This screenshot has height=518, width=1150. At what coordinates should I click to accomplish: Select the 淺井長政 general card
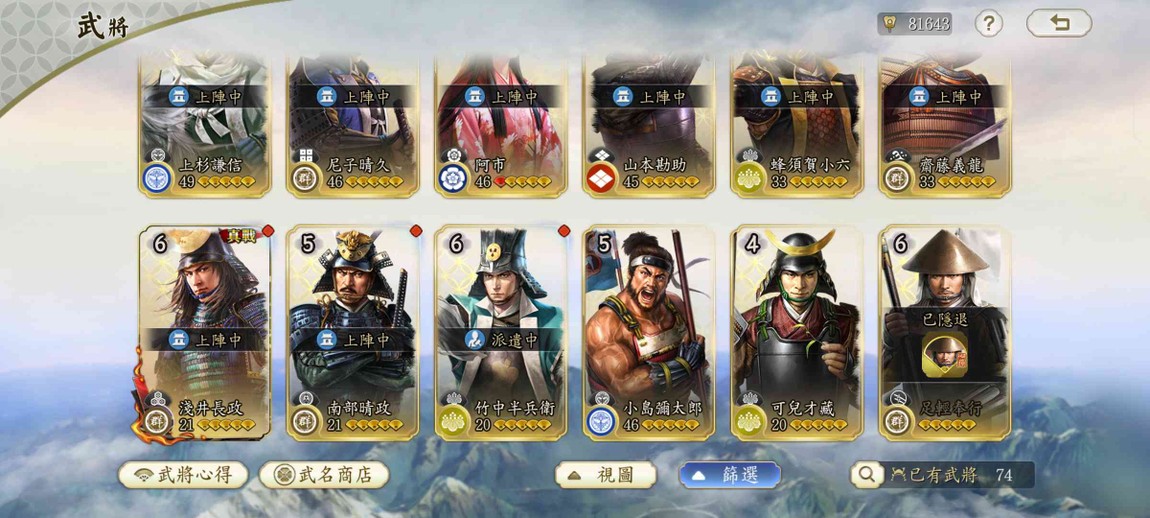pyautogui.click(x=205, y=332)
